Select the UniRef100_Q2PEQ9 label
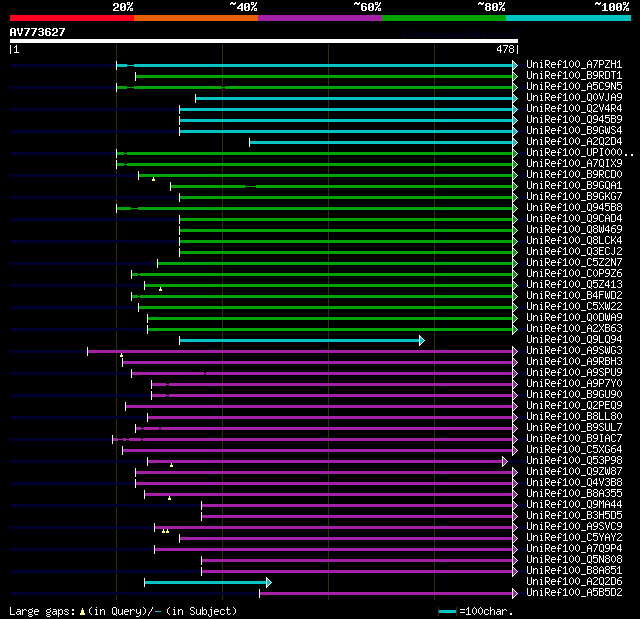 (574, 406)
